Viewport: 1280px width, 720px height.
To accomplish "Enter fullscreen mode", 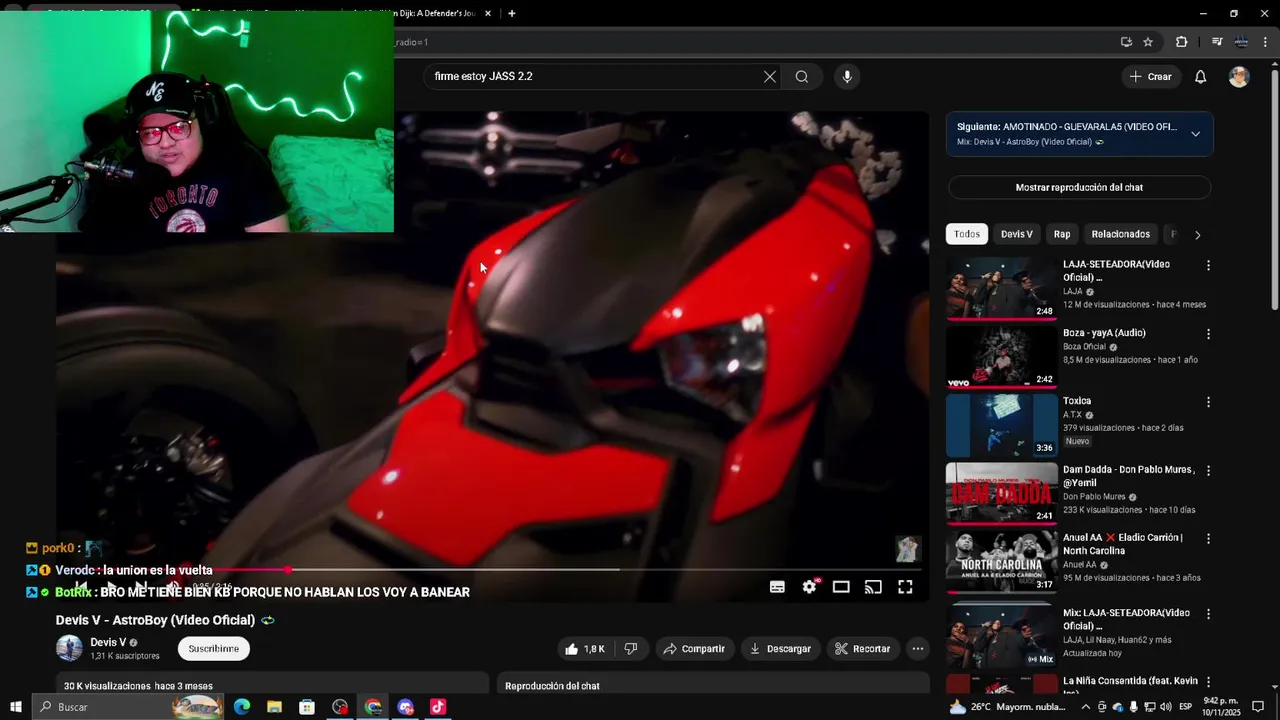I will point(905,587).
